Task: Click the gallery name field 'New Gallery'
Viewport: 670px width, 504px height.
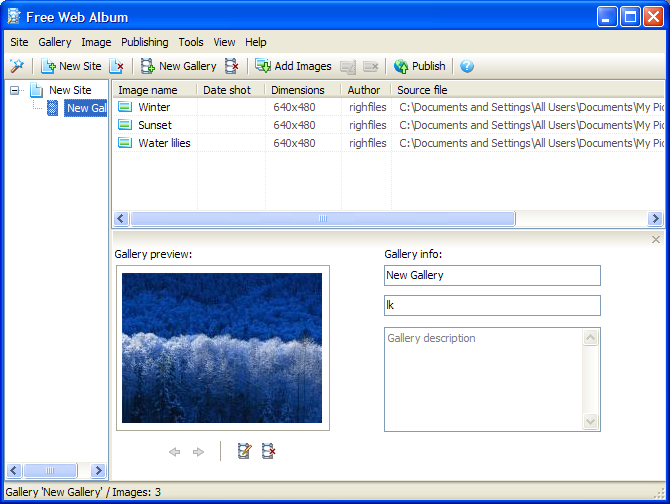Action: click(x=492, y=275)
